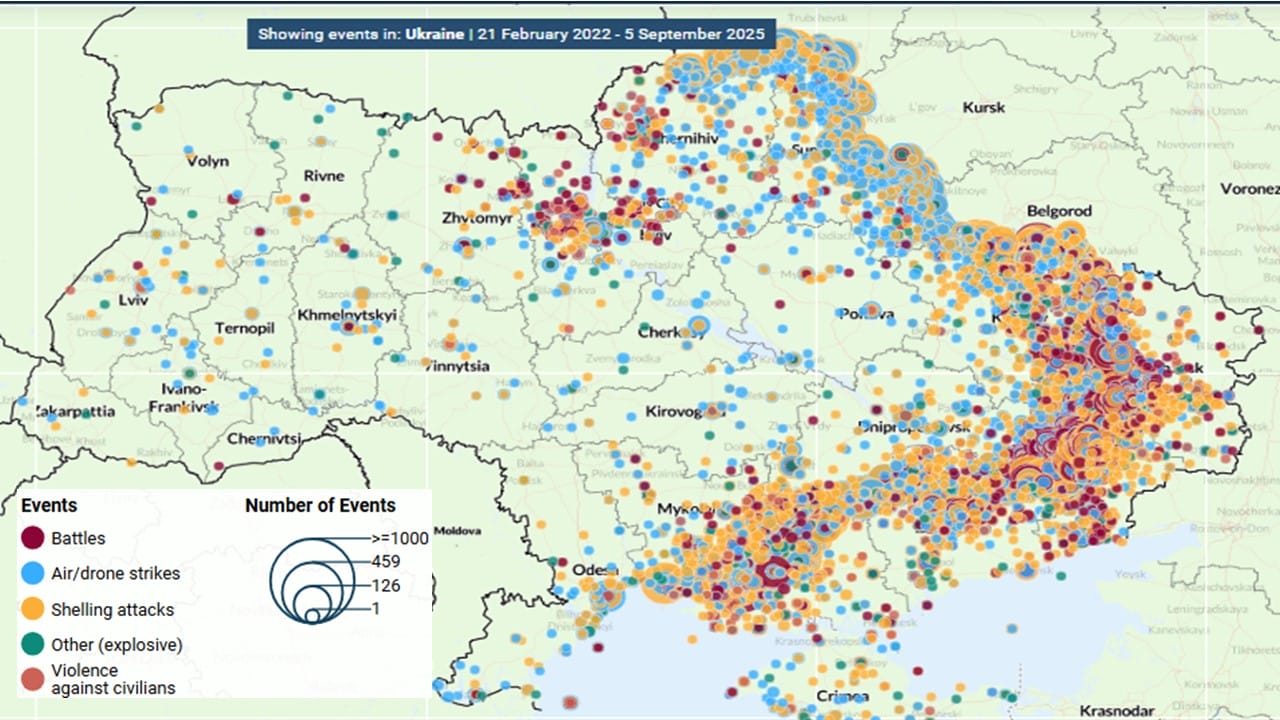
Task: Click the Number of Events legend heading
Action: pos(320,506)
